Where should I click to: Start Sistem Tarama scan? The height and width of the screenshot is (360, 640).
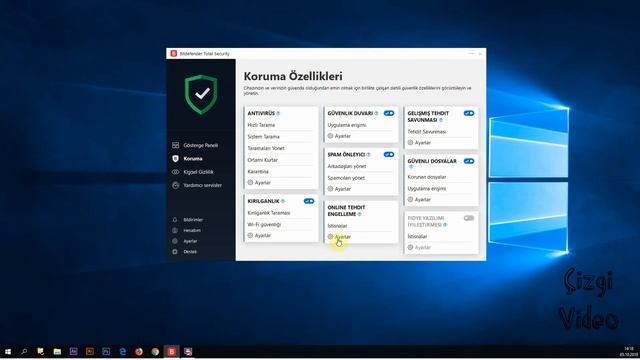(x=264, y=137)
